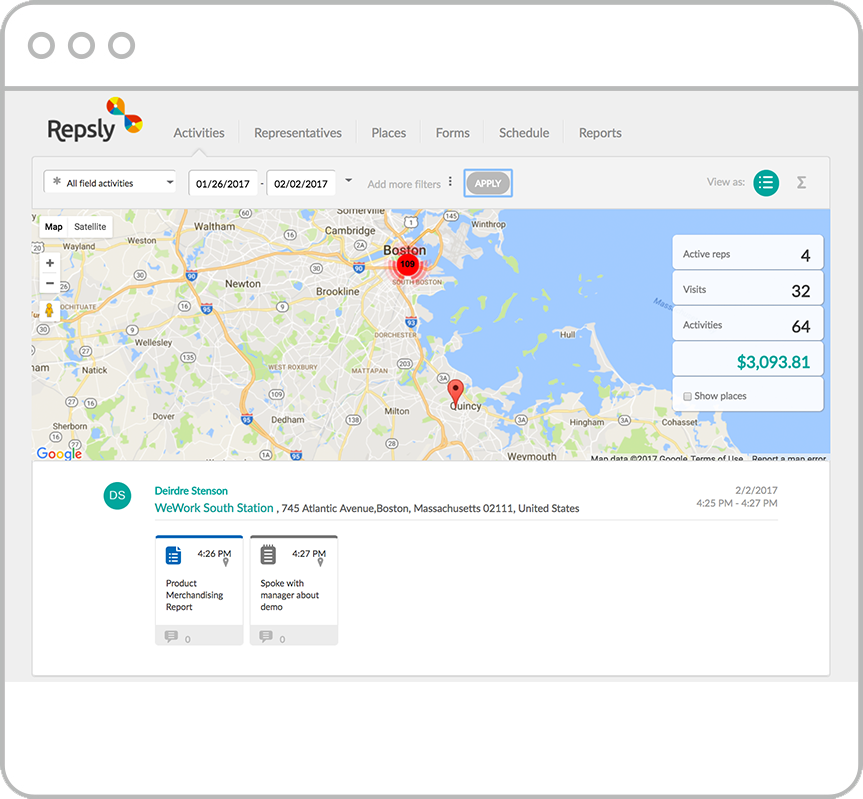Open the Product Merchandising Report card

tap(199, 590)
